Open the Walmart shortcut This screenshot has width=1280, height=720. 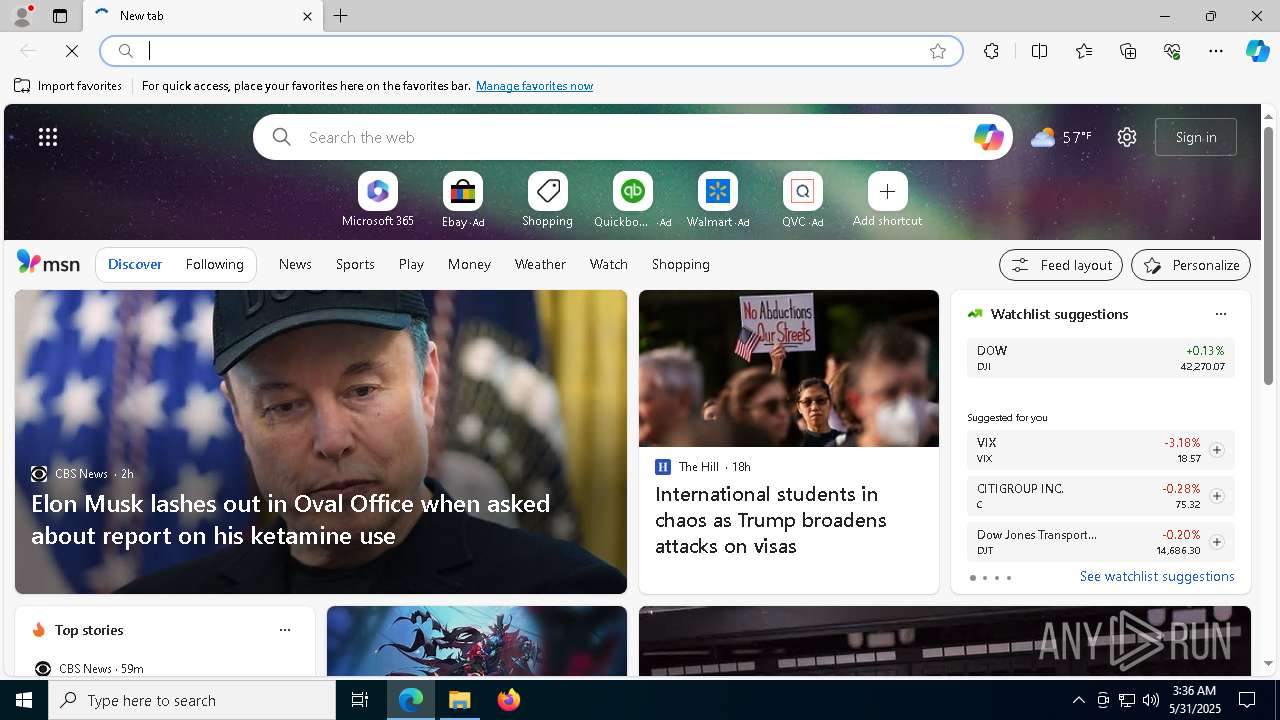click(x=717, y=200)
